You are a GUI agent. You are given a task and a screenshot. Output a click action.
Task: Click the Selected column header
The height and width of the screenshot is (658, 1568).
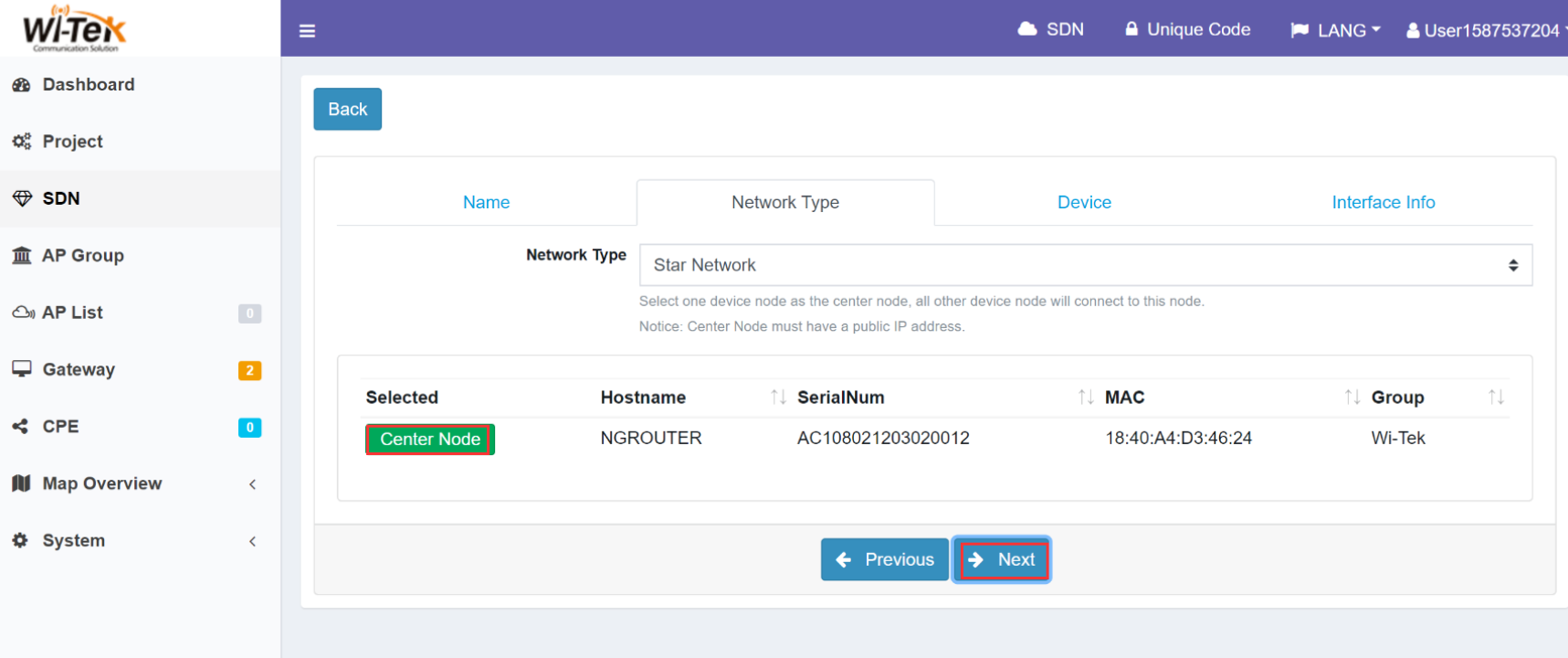click(402, 398)
